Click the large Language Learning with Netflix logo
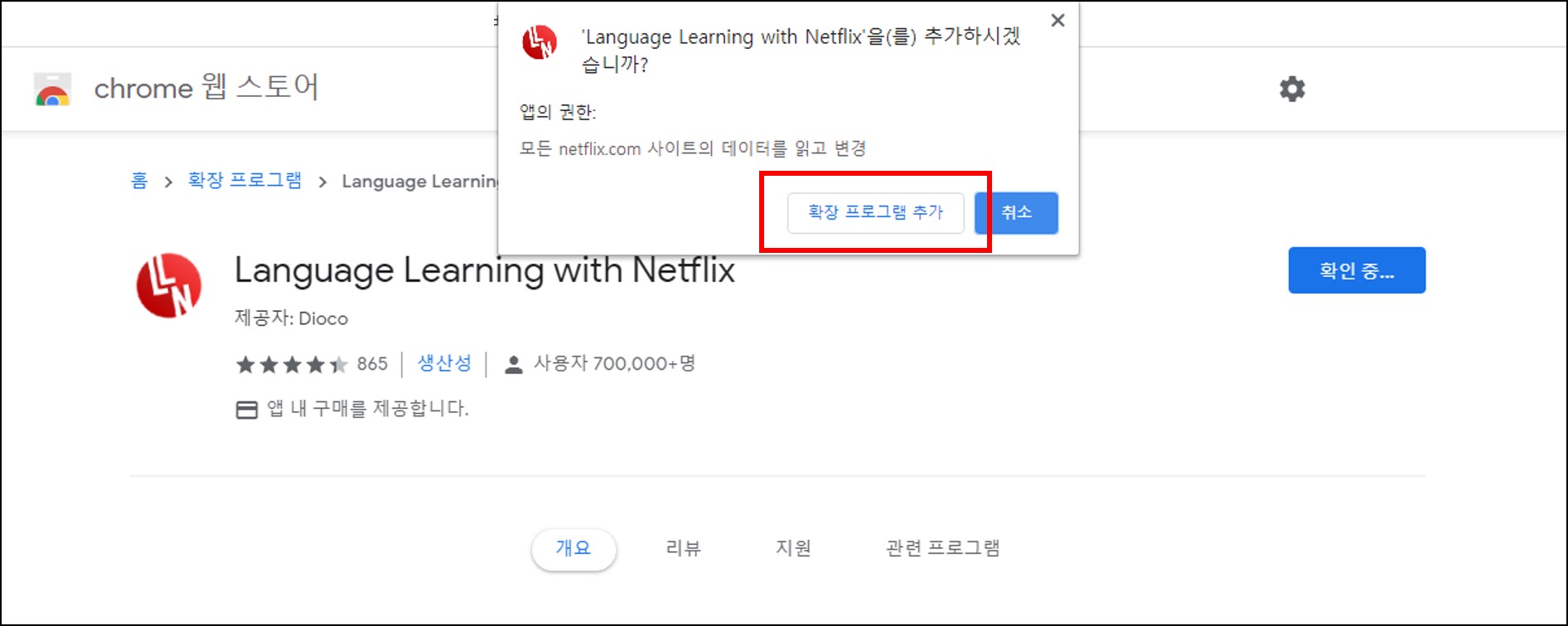Viewport: 1568px width, 626px height. tap(169, 285)
